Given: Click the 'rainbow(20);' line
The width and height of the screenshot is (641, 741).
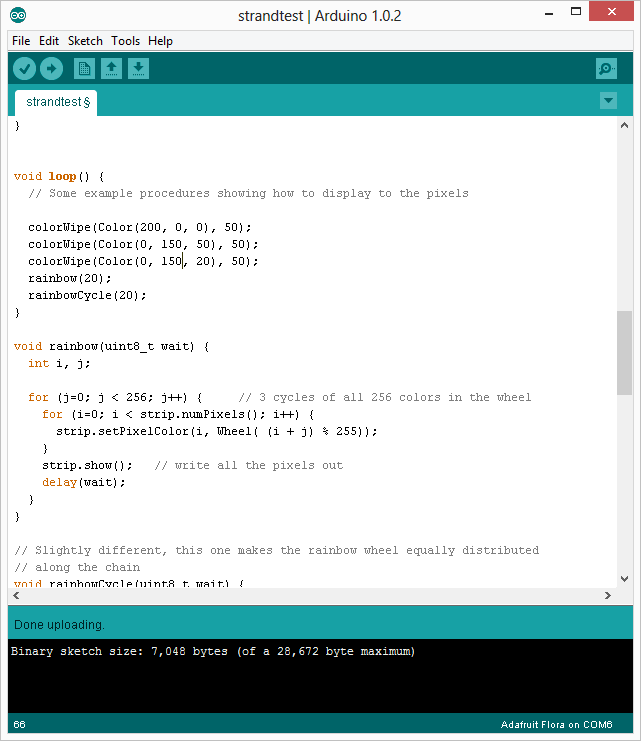Looking at the screenshot, I should click(69, 278).
